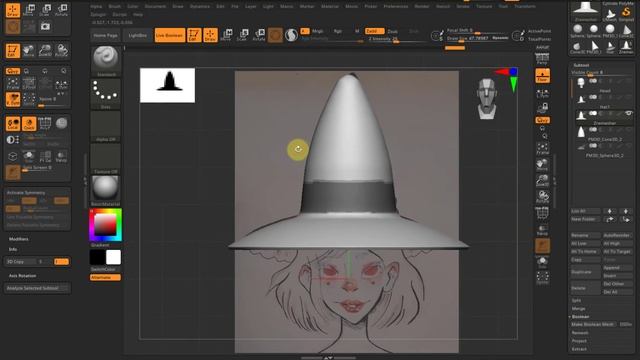Toggle the Zadd button
Image resolution: width=640 pixels, height=360 pixels.
click(x=374, y=31)
